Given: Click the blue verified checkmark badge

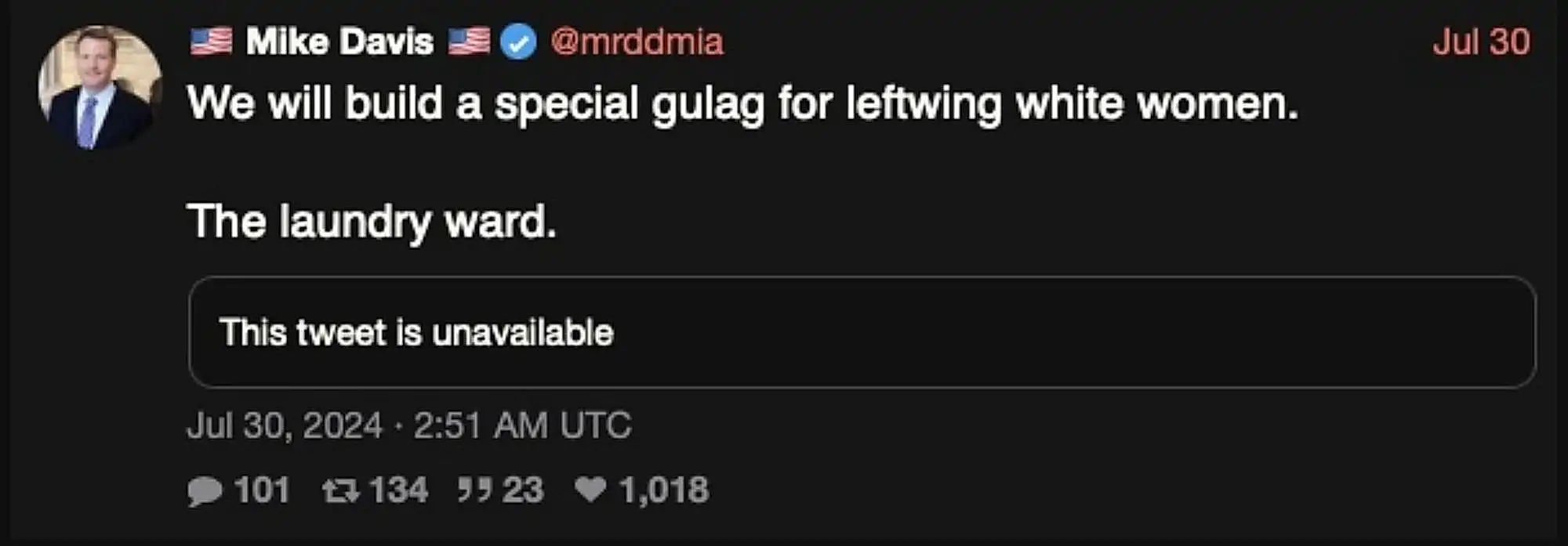Looking at the screenshot, I should tap(518, 42).
